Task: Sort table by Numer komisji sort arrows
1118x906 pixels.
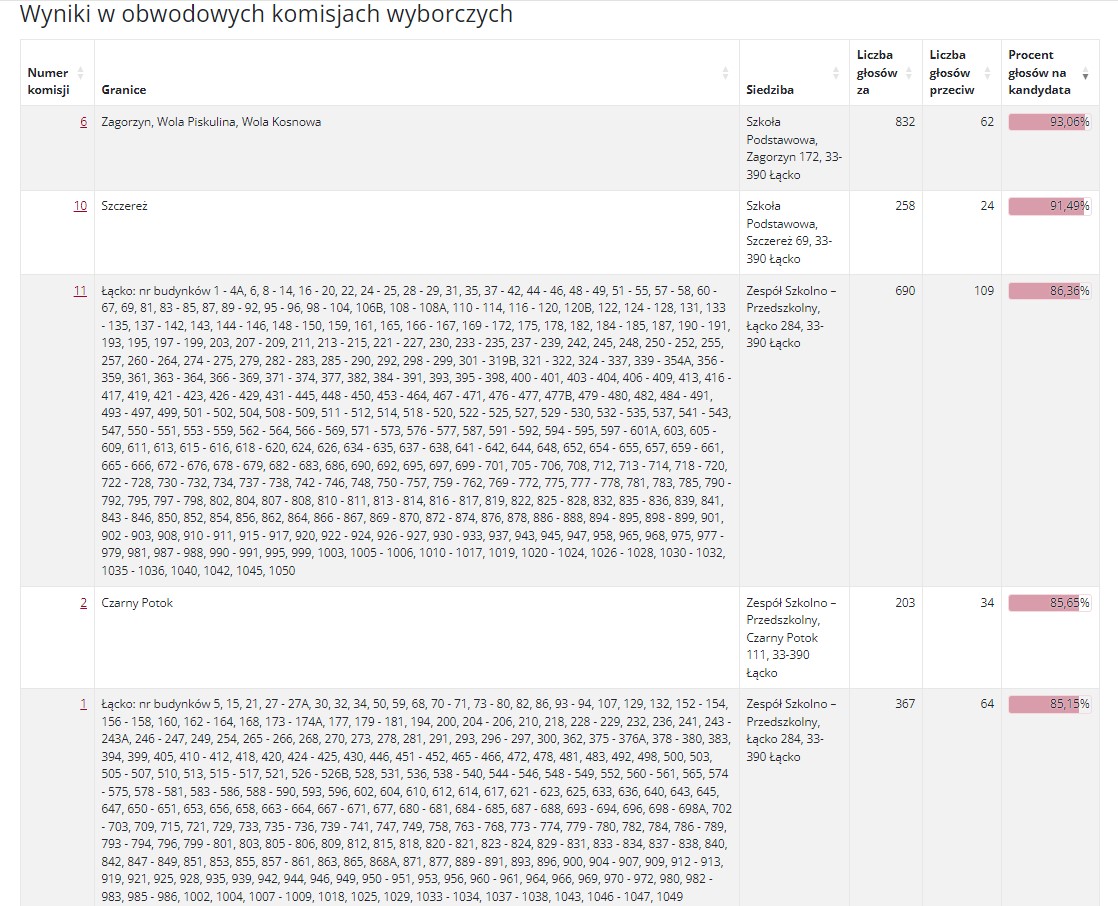Action: pos(81,73)
